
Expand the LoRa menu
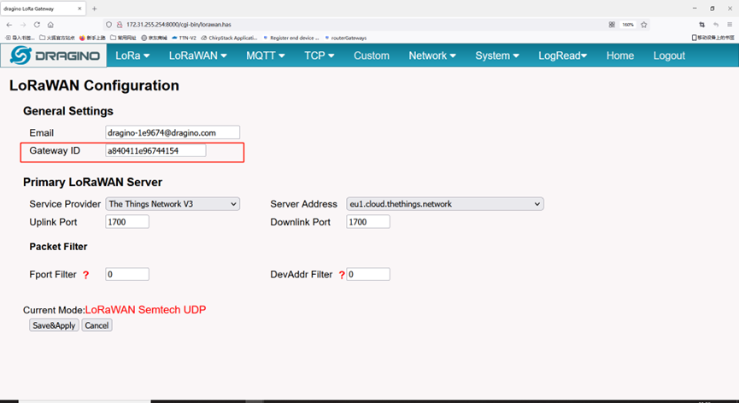132,56
